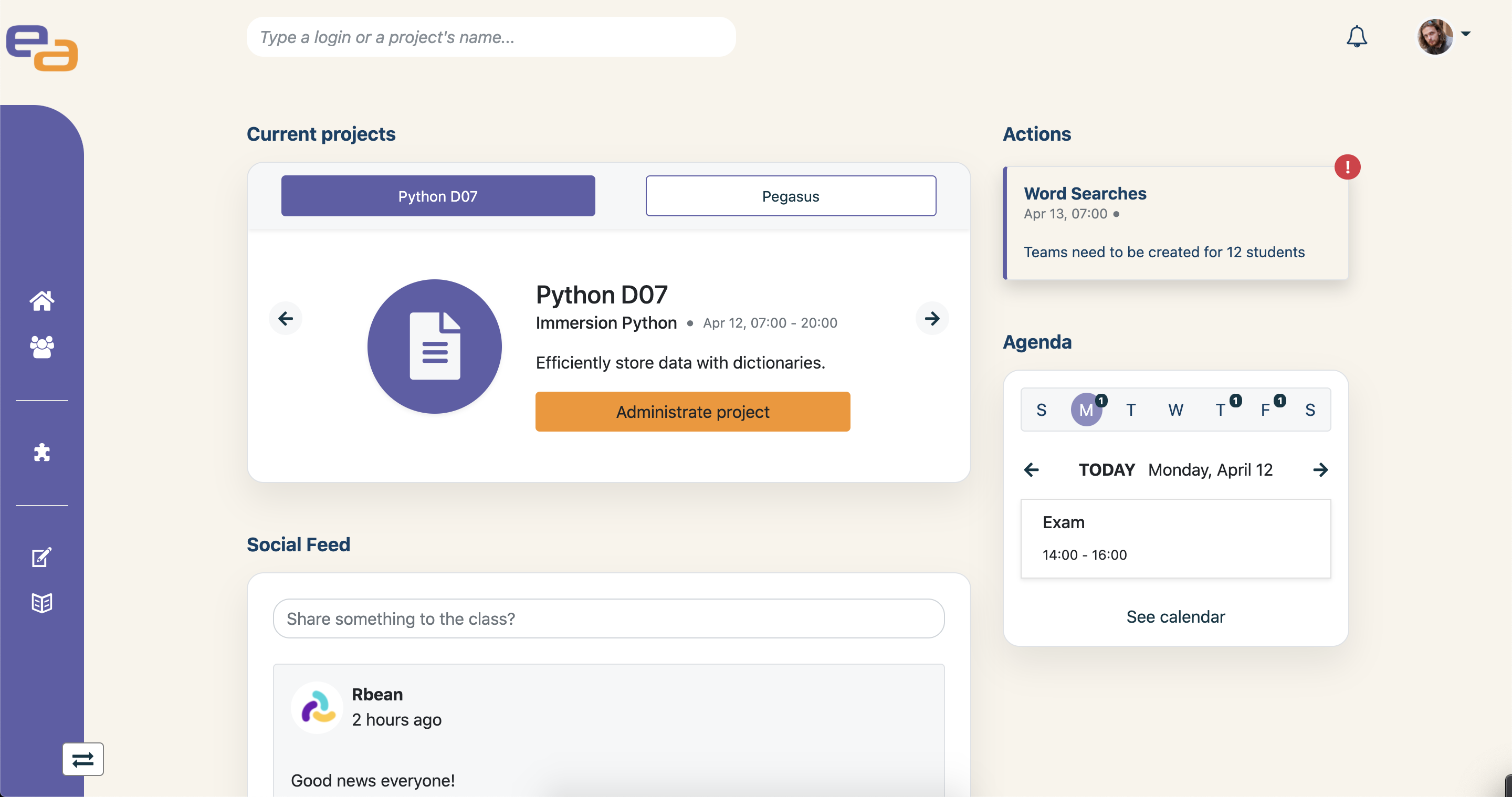Open the notifications bell
The width and height of the screenshot is (1512, 797).
pos(1357,36)
